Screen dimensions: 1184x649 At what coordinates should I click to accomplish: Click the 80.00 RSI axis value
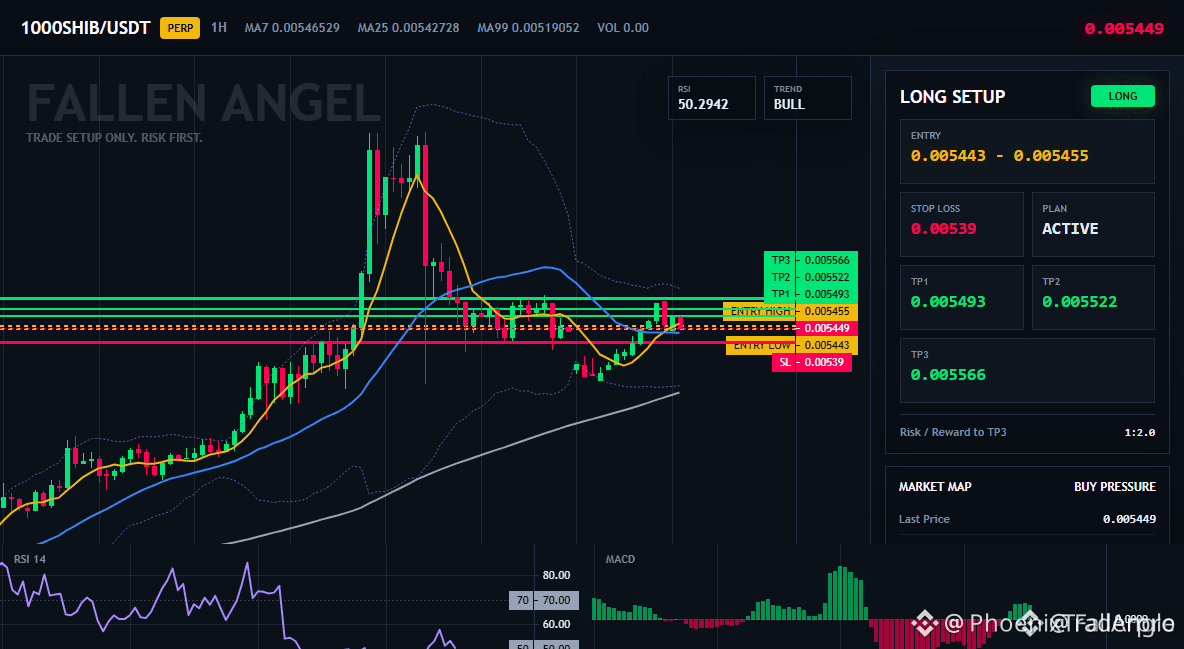557,575
